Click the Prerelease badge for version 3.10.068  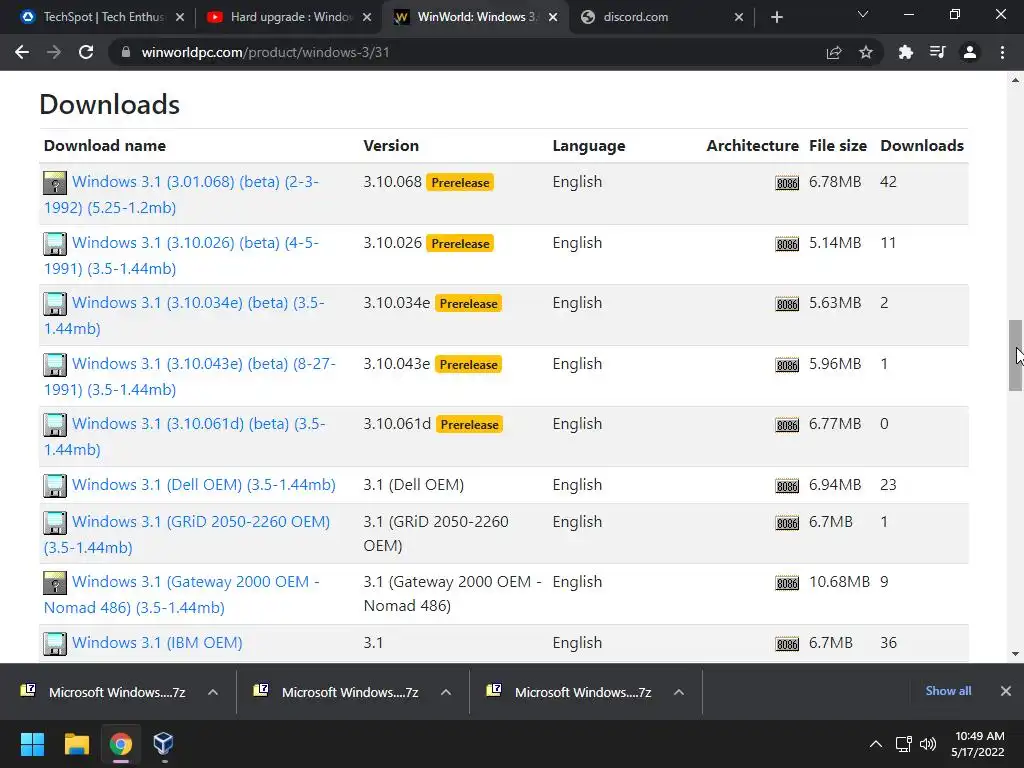pyautogui.click(x=460, y=183)
